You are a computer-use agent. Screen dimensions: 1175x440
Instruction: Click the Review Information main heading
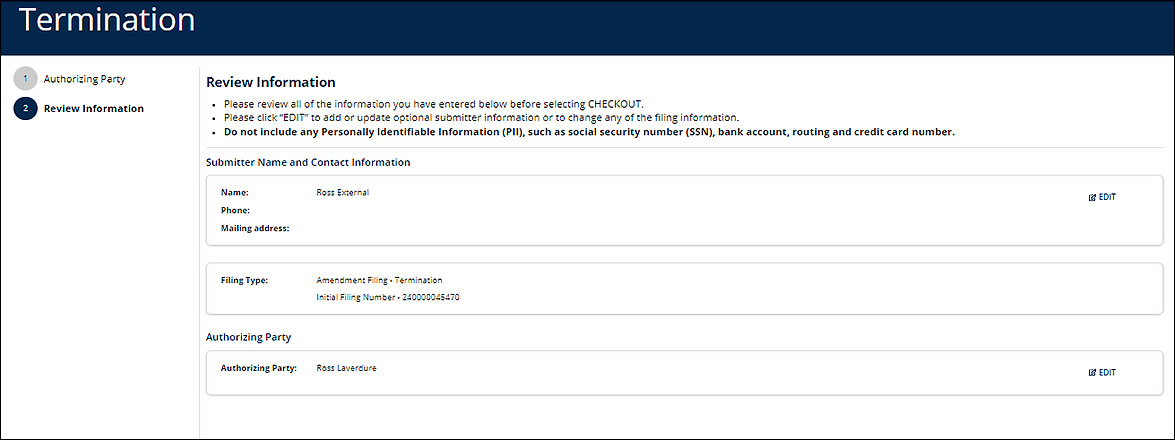270,82
